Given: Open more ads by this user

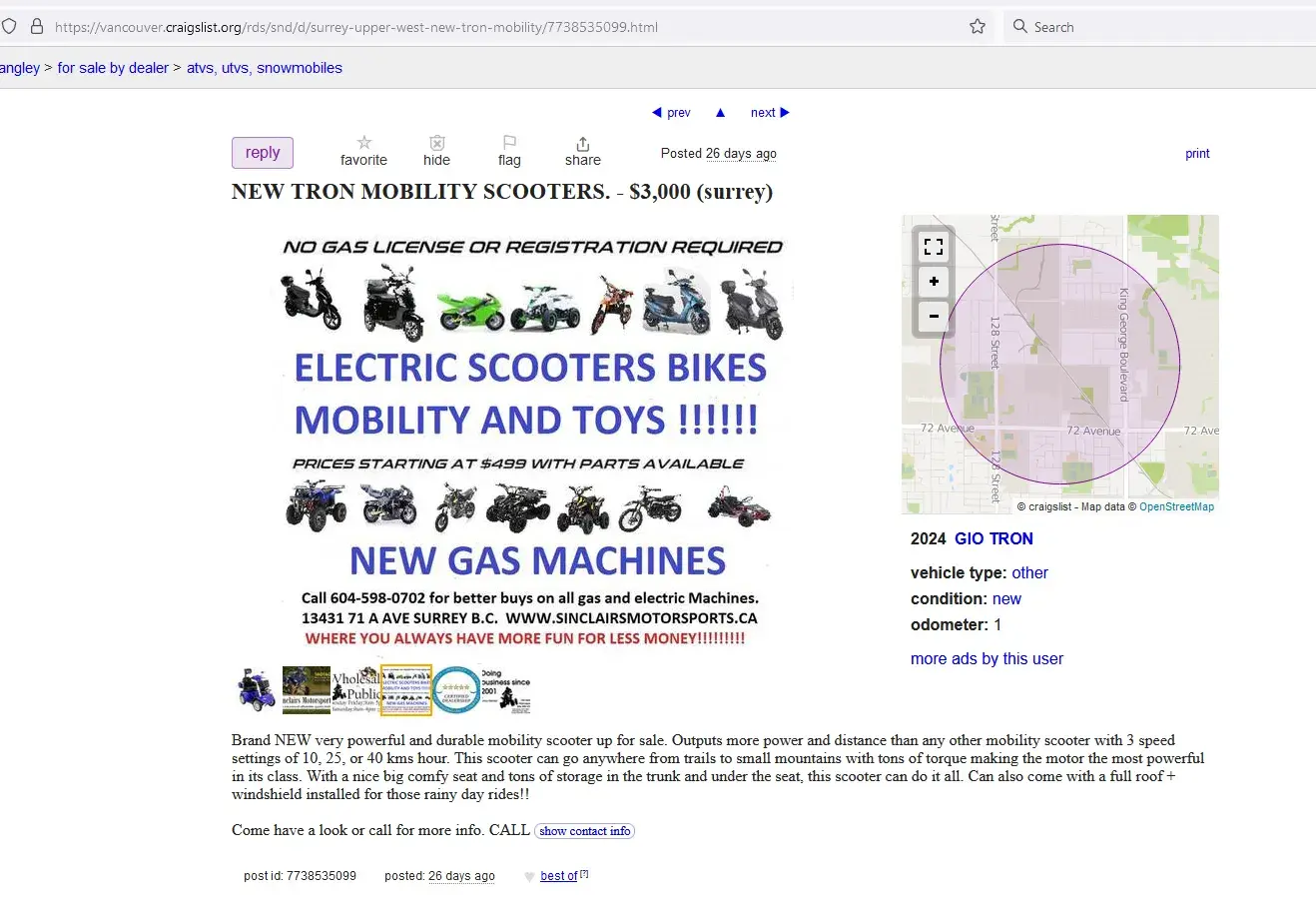Looking at the screenshot, I should tap(987, 658).
